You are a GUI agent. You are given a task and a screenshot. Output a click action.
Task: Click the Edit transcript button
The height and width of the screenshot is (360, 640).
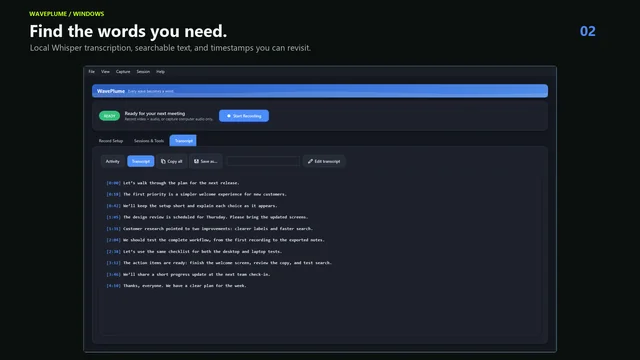point(324,161)
